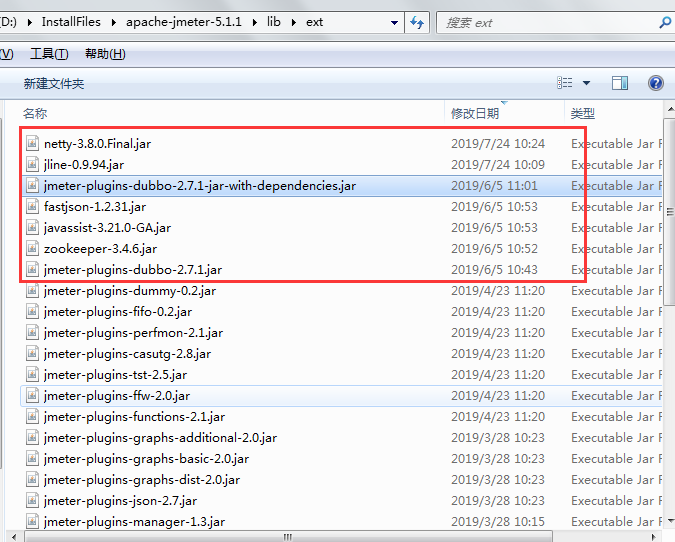Click the search magnifier icon
This screenshot has height=542, width=675.
(666, 22)
